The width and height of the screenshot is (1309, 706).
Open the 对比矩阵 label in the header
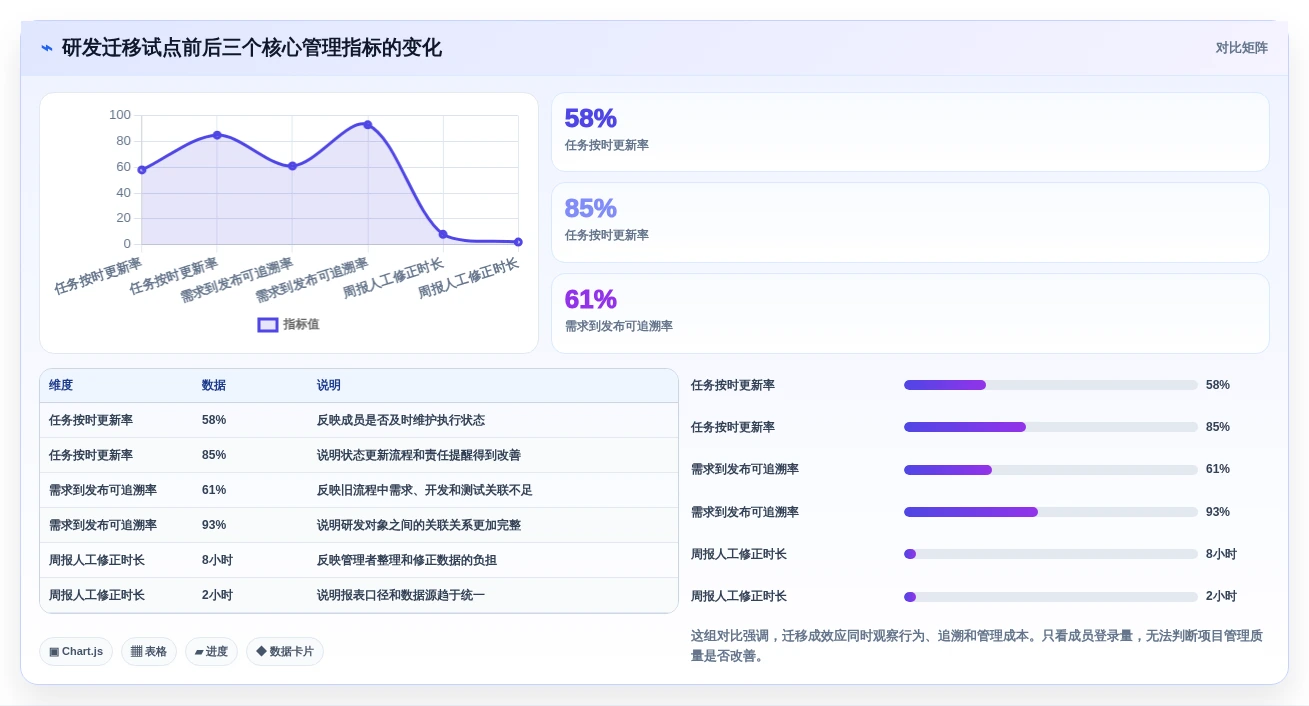pos(1241,48)
